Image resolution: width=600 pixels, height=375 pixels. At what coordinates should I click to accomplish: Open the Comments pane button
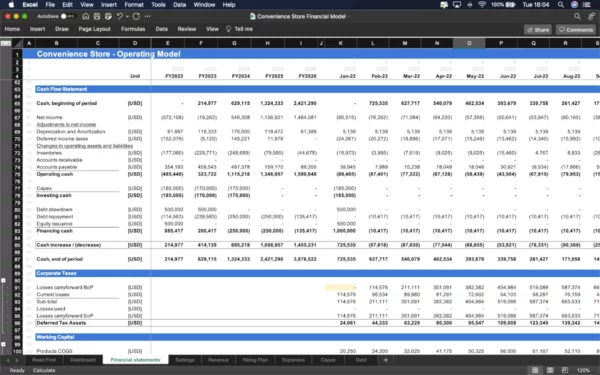[576, 29]
